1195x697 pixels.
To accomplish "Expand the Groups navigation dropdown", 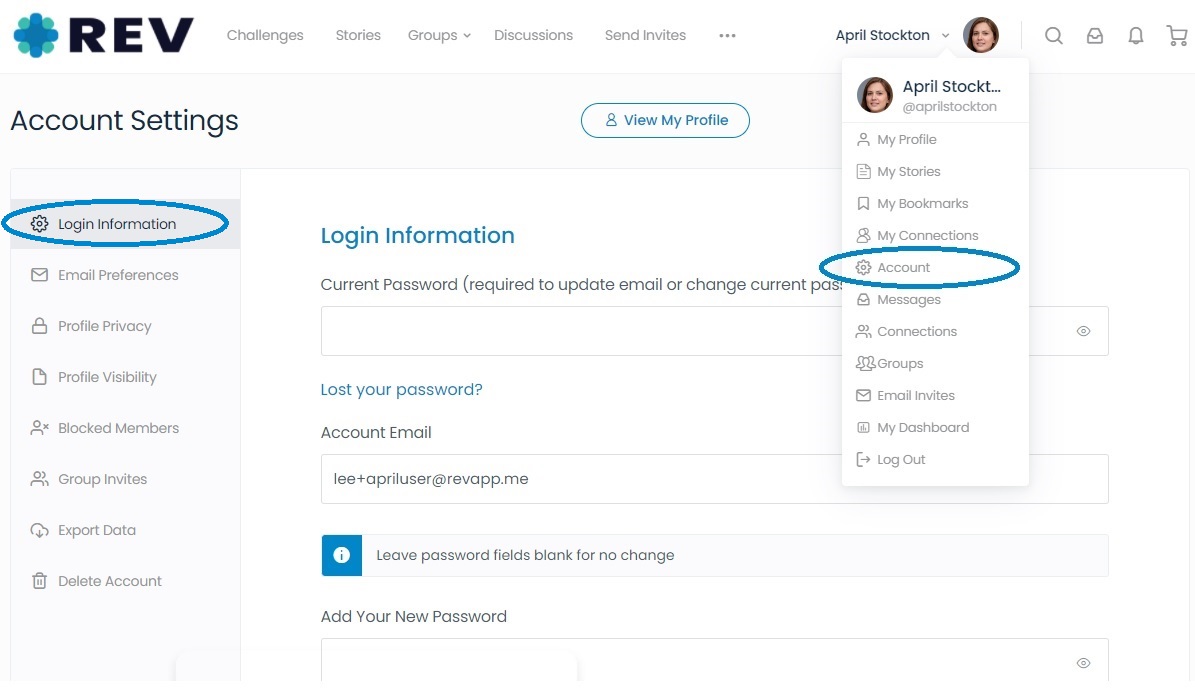I will [438, 35].
